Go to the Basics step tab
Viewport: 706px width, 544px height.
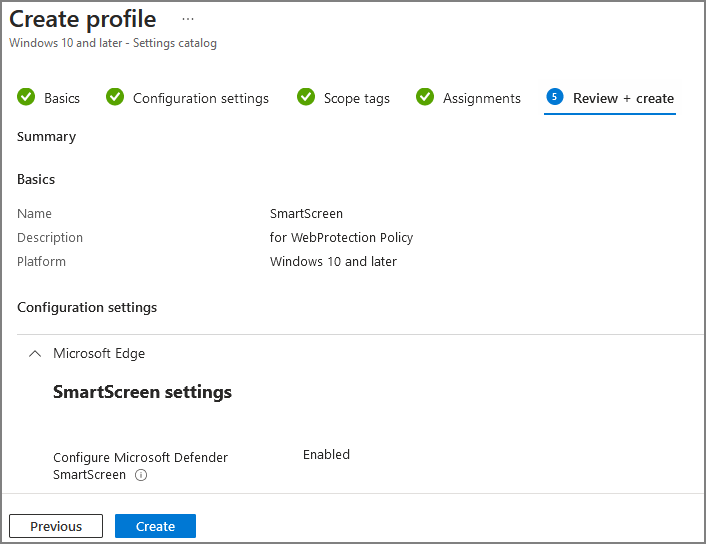pyautogui.click(x=49, y=98)
